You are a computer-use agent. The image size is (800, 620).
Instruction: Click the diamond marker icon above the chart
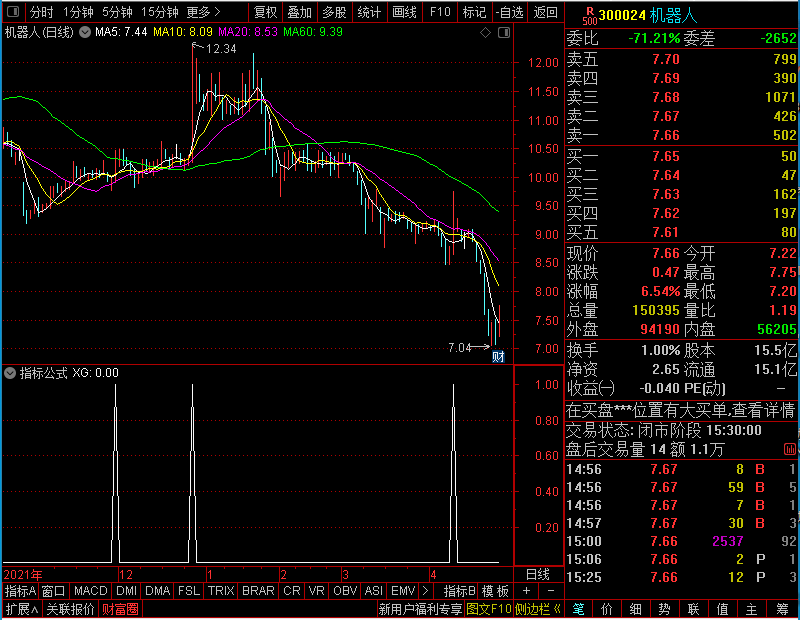485,33
